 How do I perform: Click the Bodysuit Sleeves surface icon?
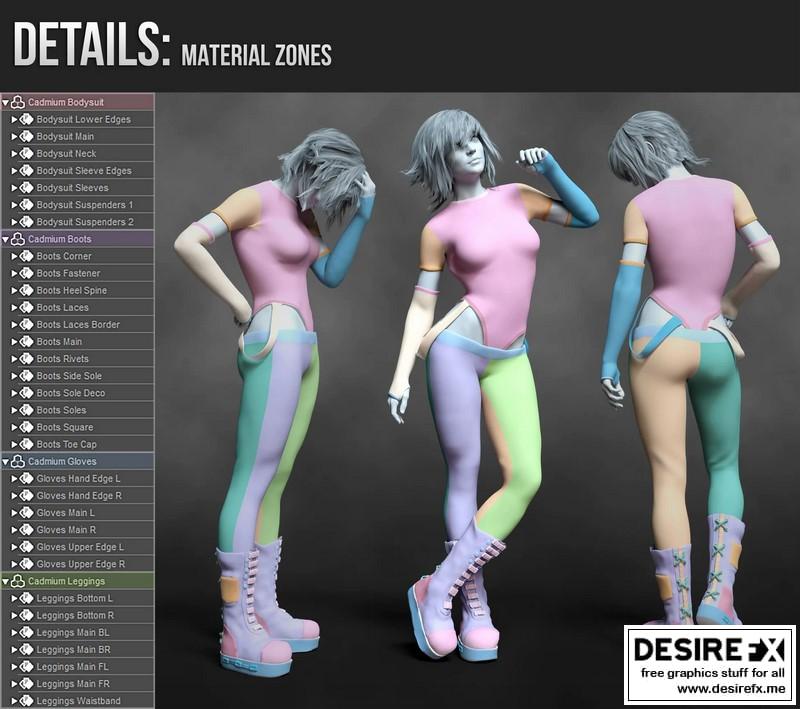(x=26, y=188)
